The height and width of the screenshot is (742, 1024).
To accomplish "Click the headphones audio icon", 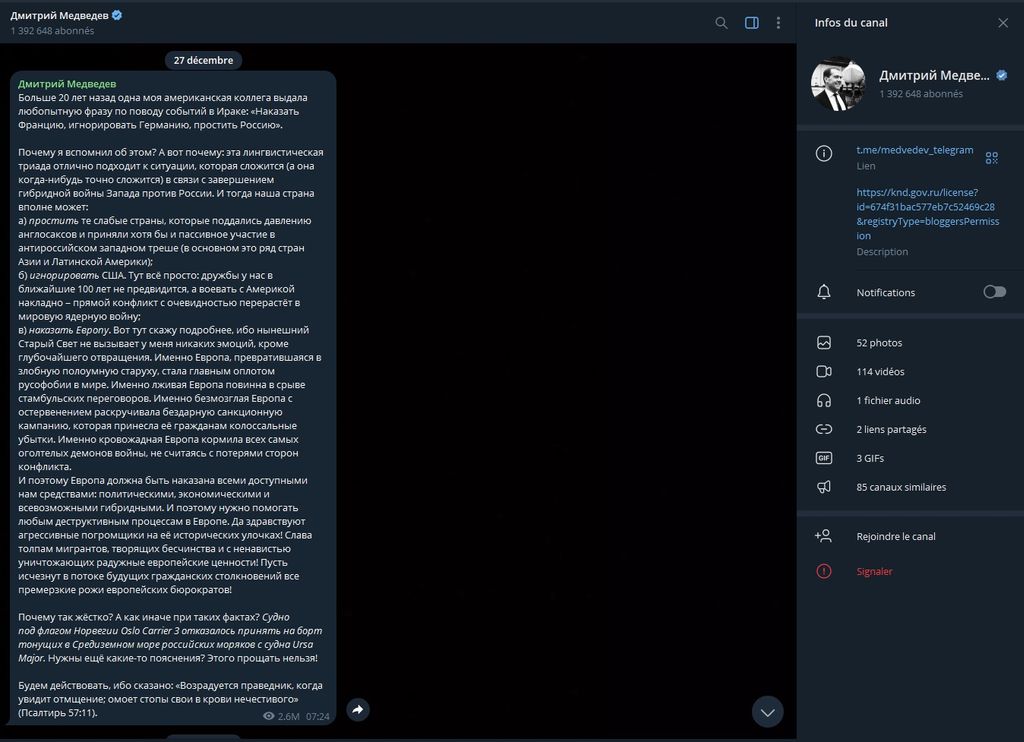I will [824, 400].
